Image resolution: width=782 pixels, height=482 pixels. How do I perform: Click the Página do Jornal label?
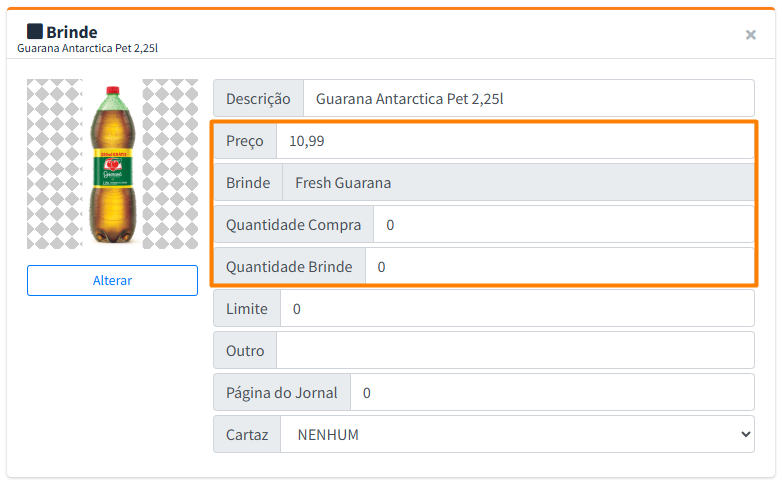[281, 393]
